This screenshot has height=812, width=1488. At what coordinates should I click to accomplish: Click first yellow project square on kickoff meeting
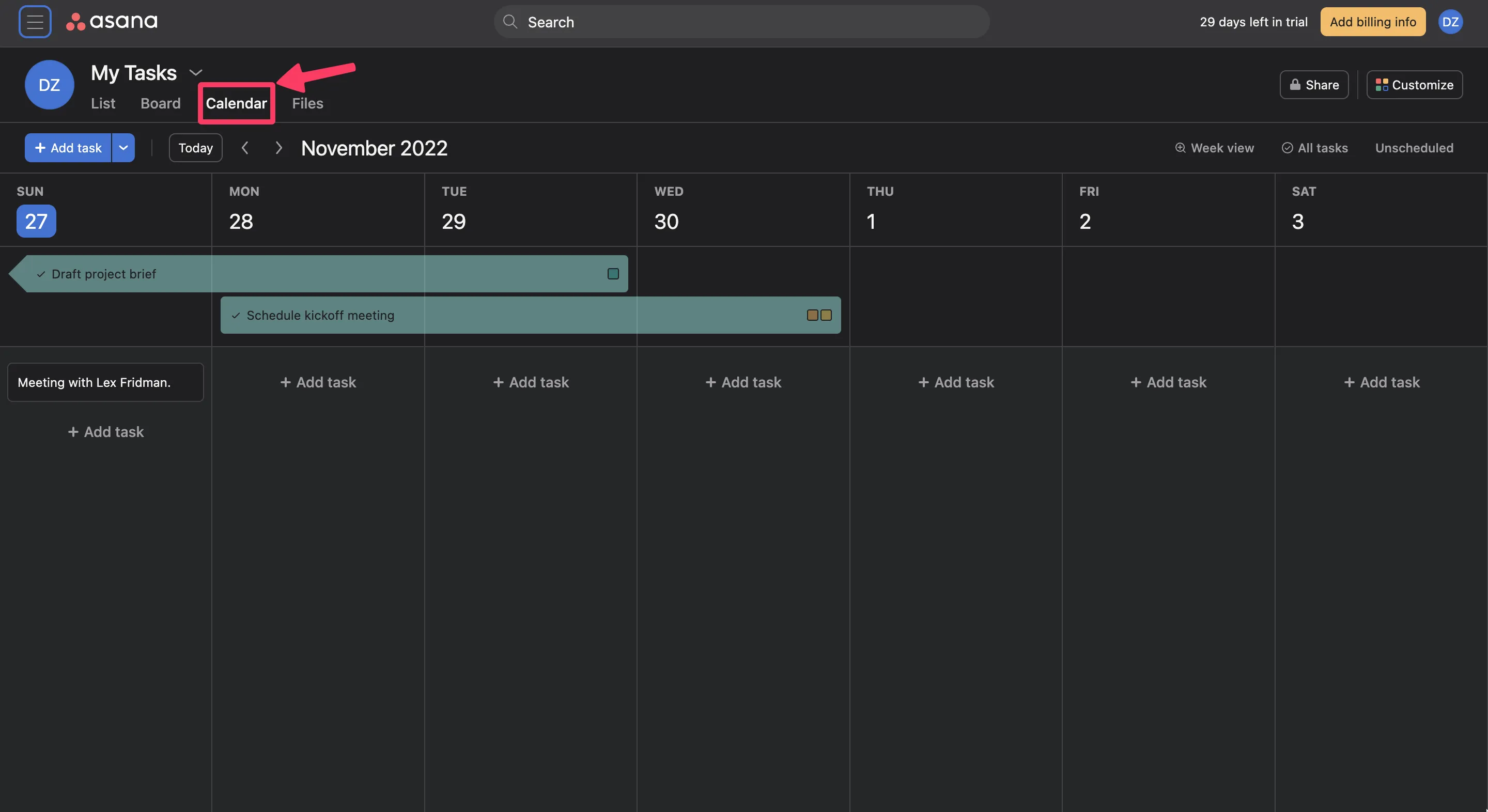coord(812,315)
